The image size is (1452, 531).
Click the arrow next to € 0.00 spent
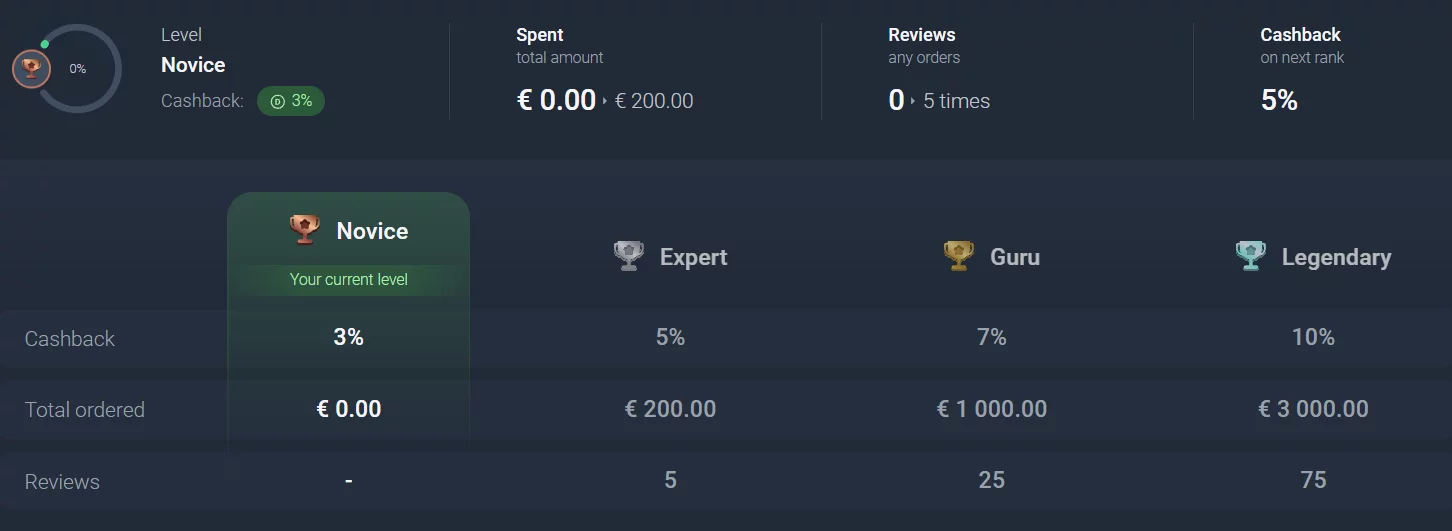click(x=605, y=101)
